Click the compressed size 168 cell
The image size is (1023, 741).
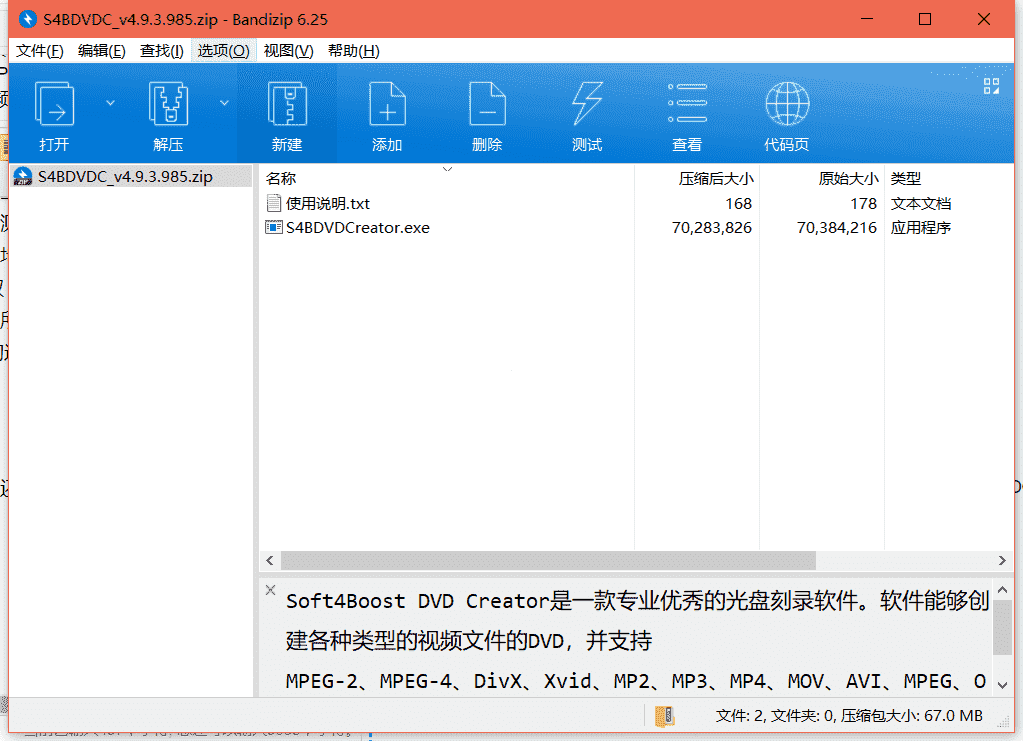coord(739,204)
